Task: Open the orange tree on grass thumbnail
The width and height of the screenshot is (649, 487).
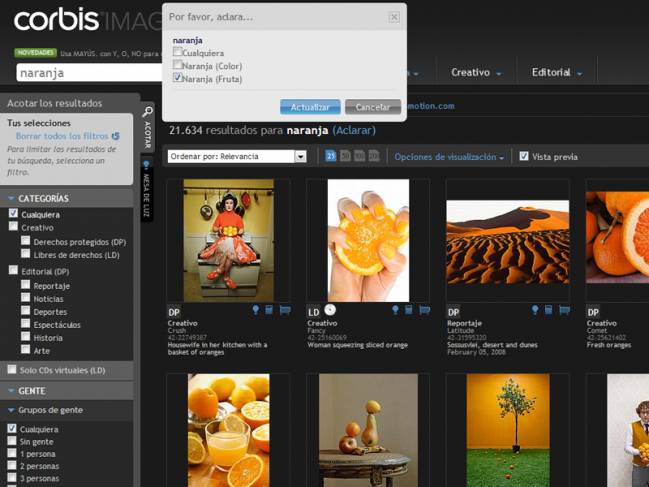Action: pyautogui.click(x=508, y=430)
